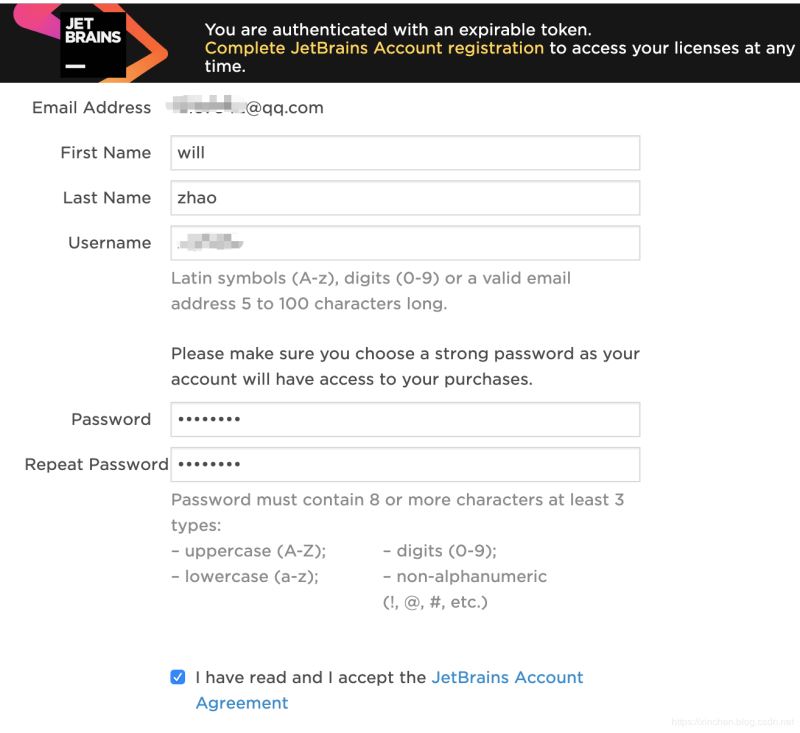800x733 pixels.
Task: Click the strong password notice text
Action: point(405,366)
